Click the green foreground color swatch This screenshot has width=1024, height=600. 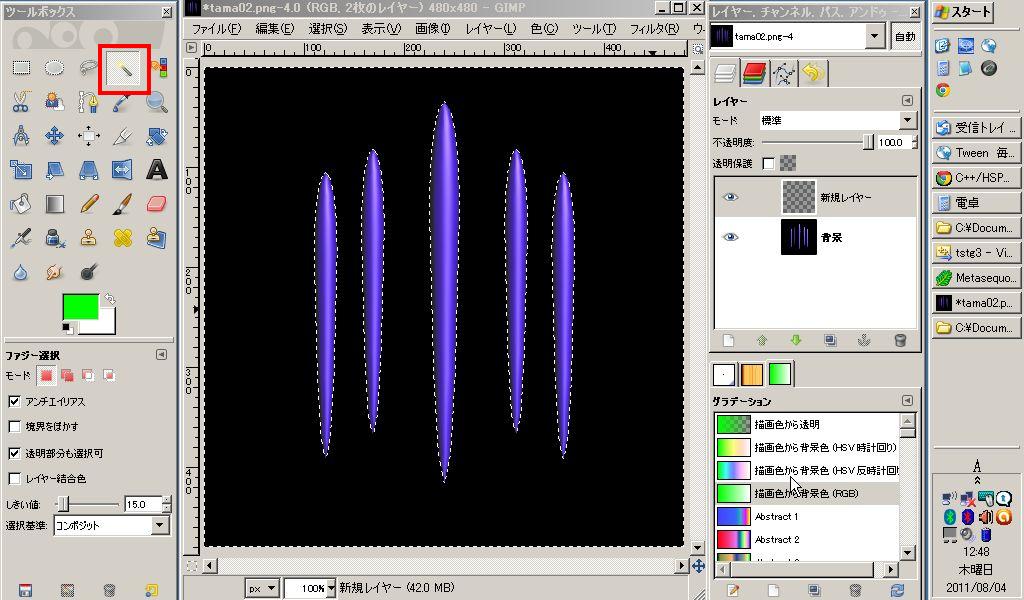pyautogui.click(x=80, y=307)
